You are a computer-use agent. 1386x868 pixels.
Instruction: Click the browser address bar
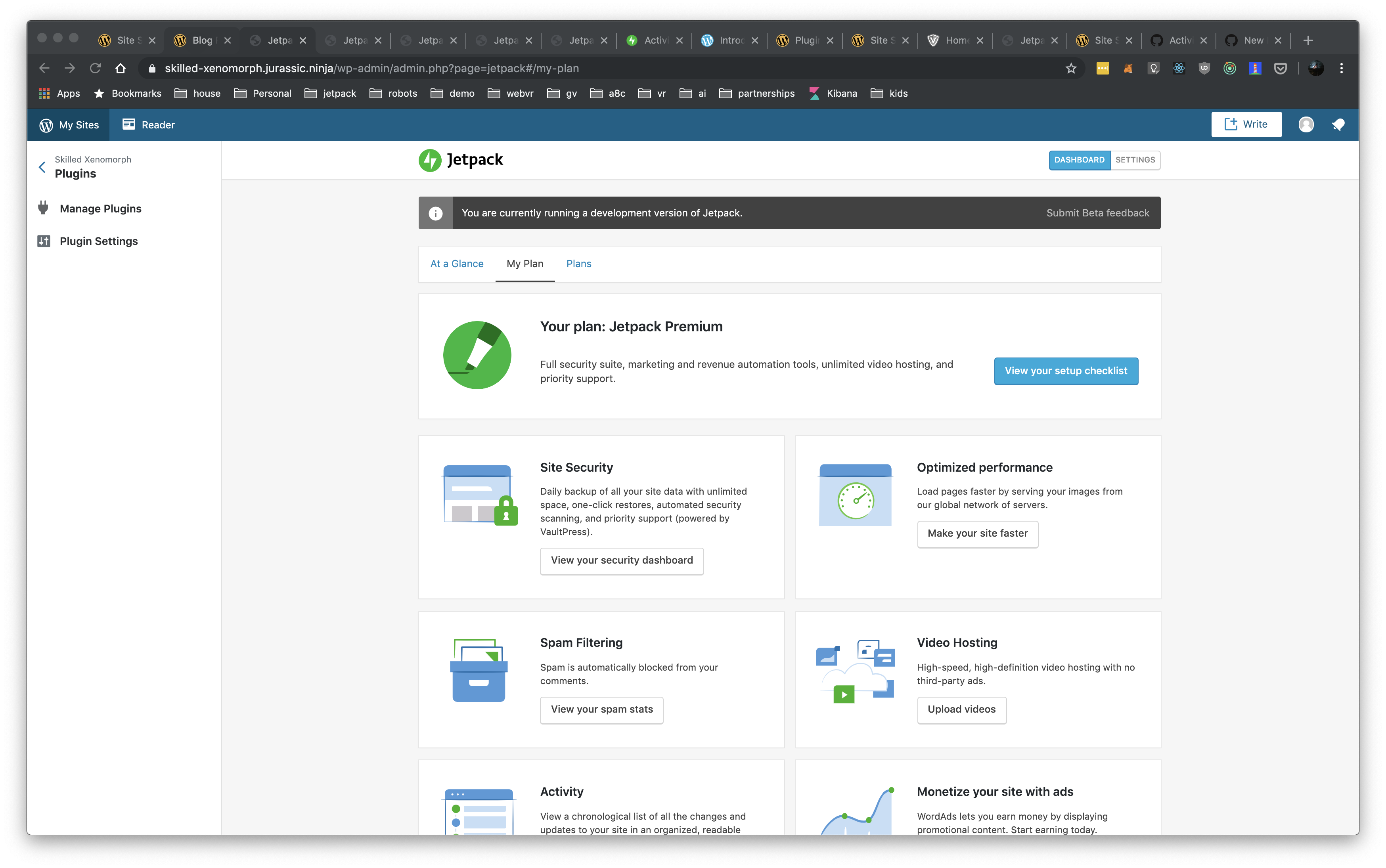(574, 68)
